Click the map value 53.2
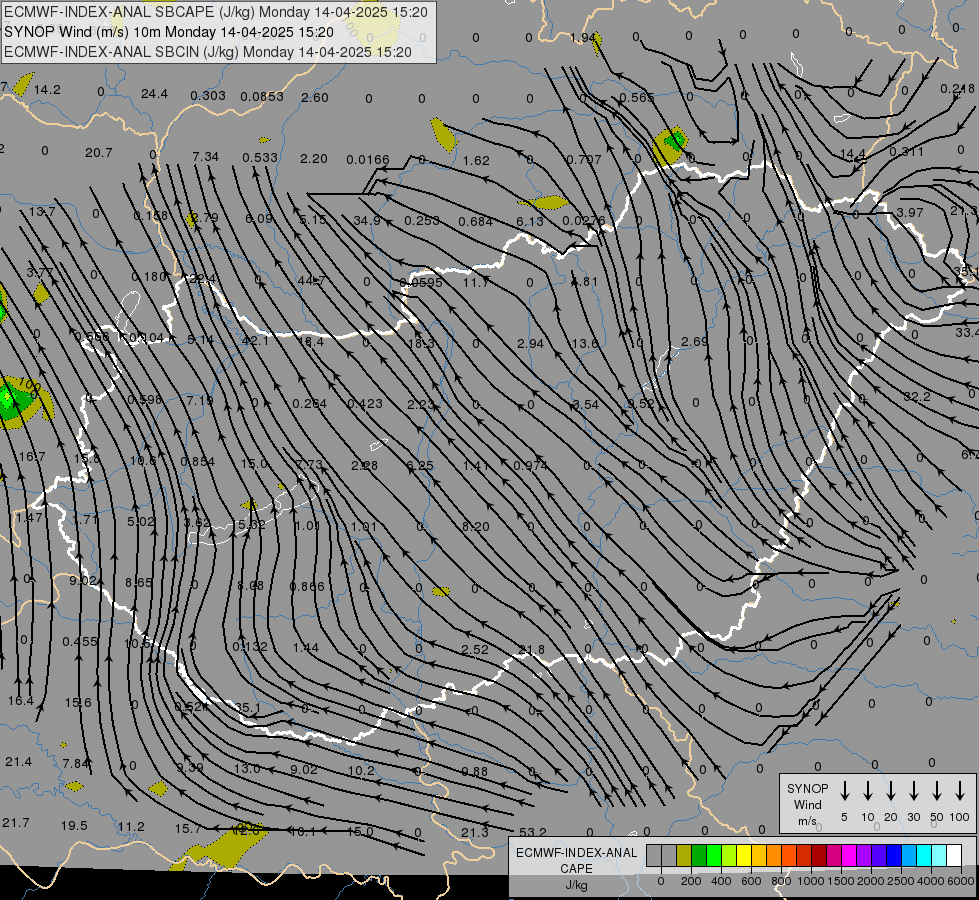 click(x=533, y=832)
